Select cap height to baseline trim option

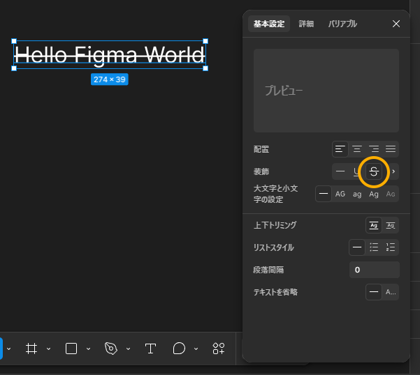point(390,226)
